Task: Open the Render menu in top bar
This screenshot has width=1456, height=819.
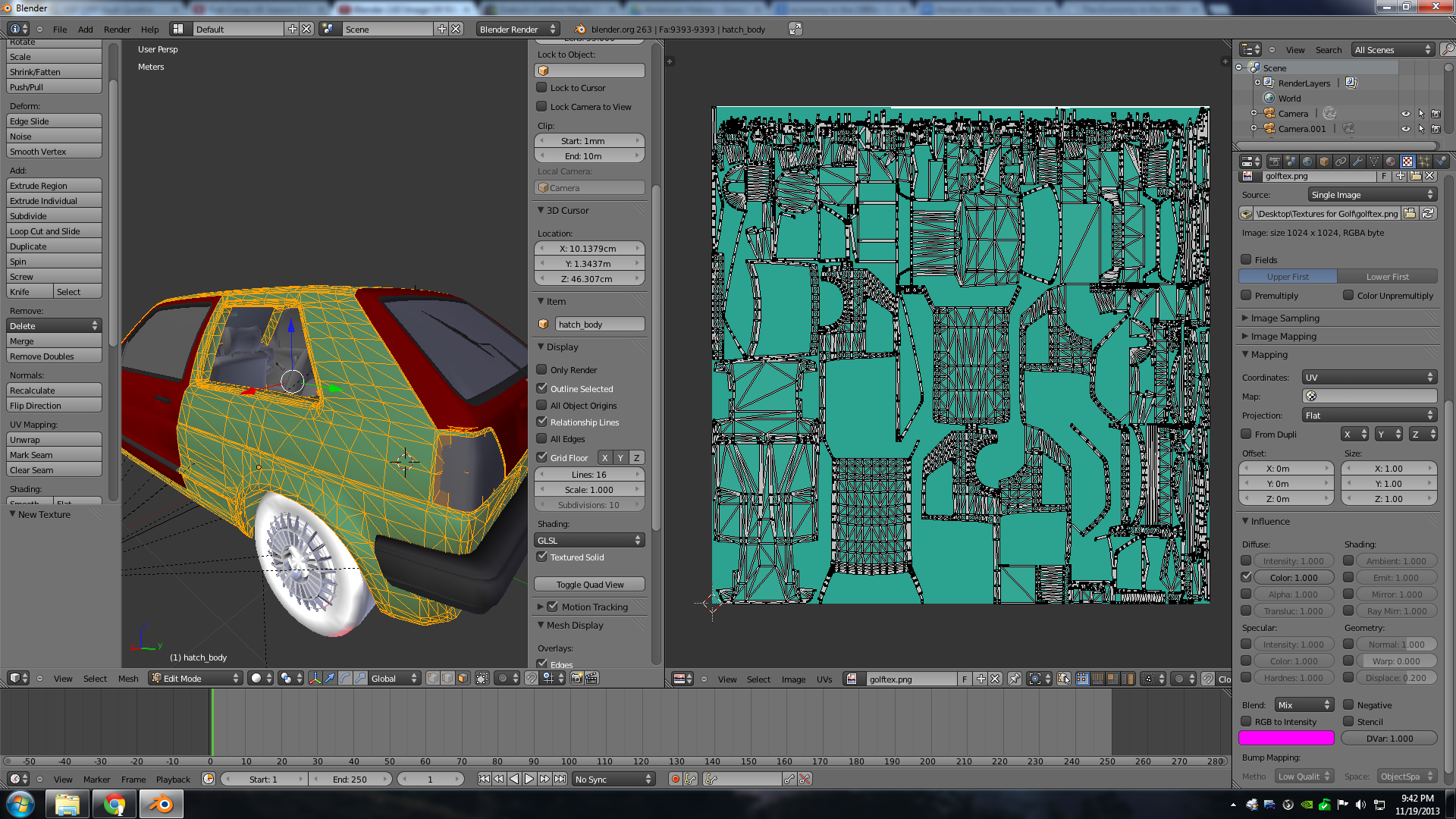Action: tap(117, 29)
